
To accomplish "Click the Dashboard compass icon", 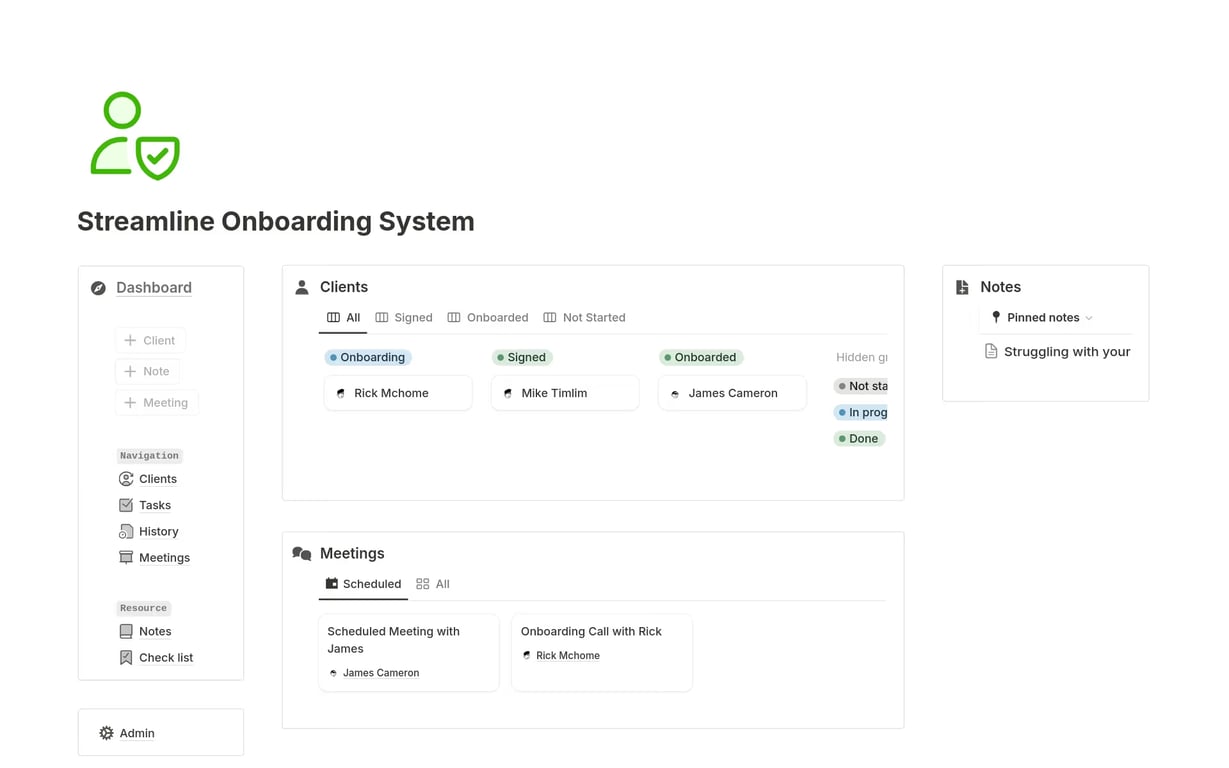I will [x=98, y=288].
